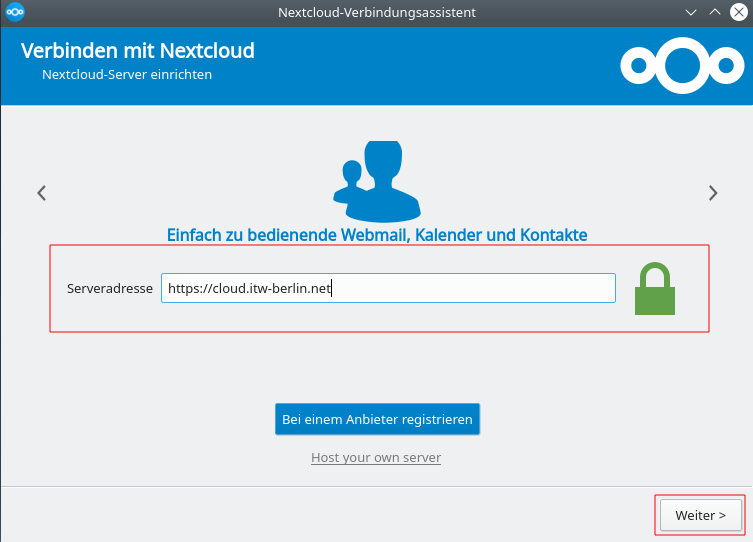Click the Nextcloud-Server einrichten subtitle
Screen dimensions: 753x542
point(127,74)
